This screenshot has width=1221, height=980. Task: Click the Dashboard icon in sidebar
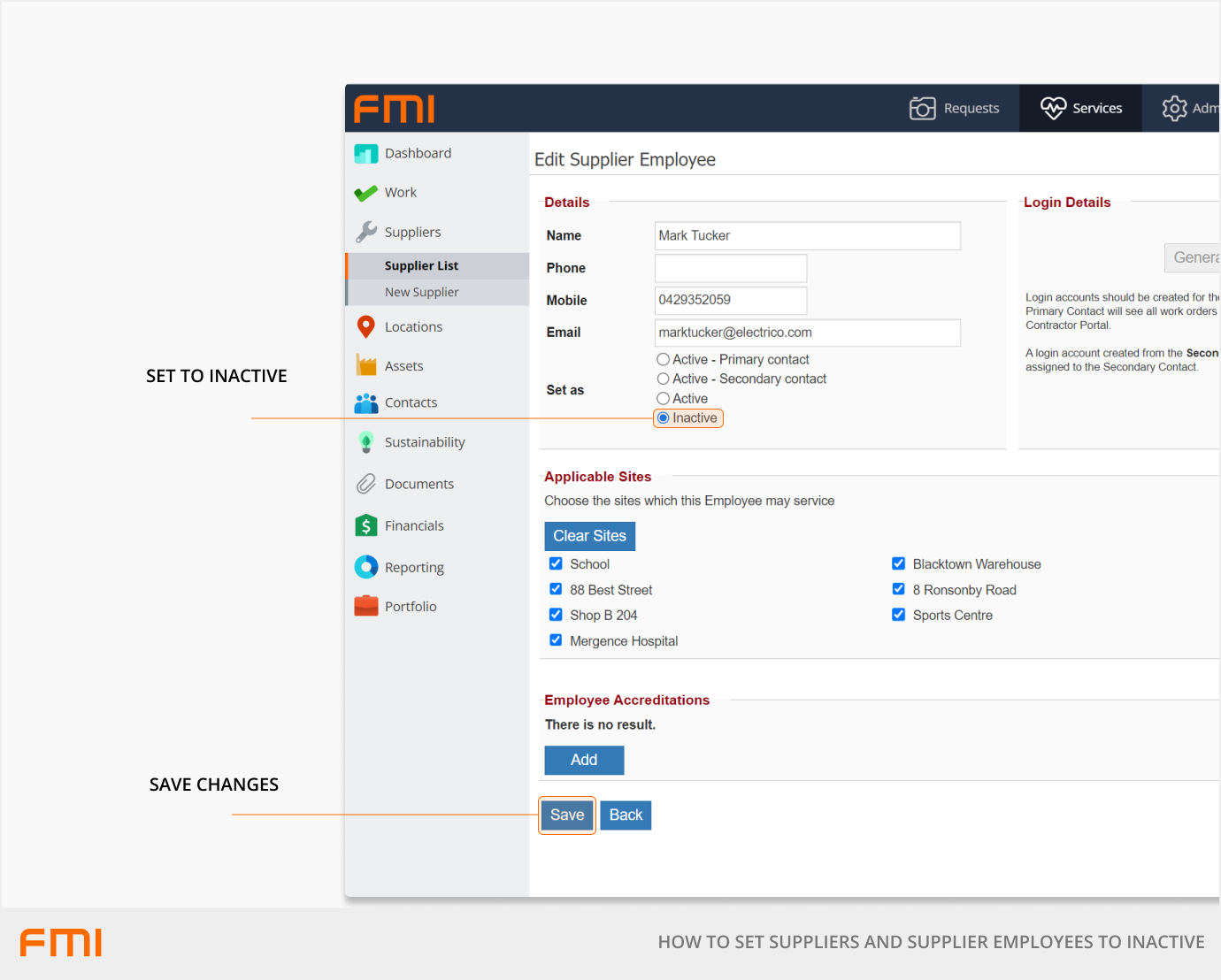[x=365, y=154]
